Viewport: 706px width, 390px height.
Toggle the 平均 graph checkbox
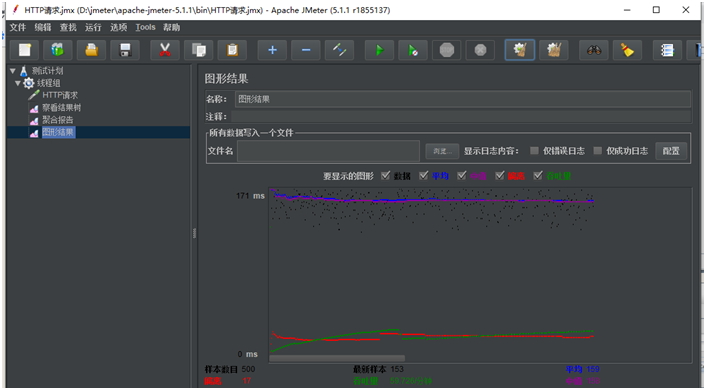423,176
